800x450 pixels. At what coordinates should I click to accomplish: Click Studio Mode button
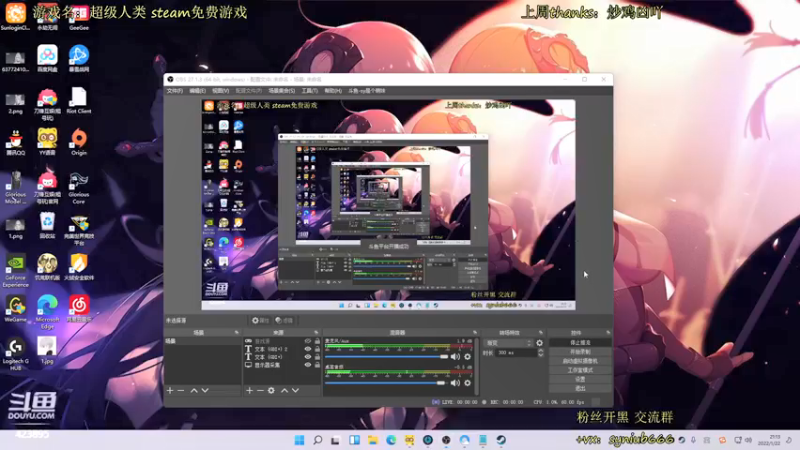pyautogui.click(x=580, y=370)
